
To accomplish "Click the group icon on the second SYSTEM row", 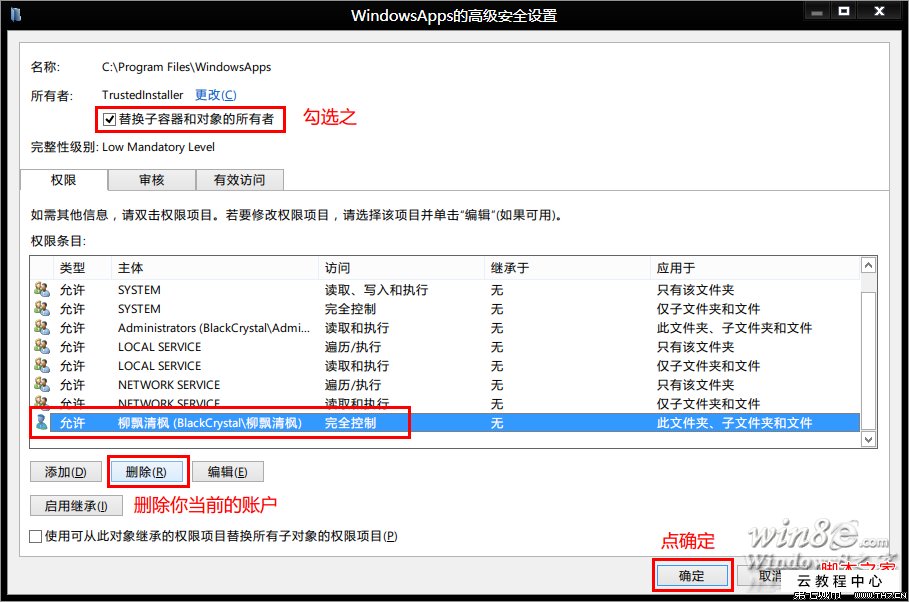I will point(41,309).
